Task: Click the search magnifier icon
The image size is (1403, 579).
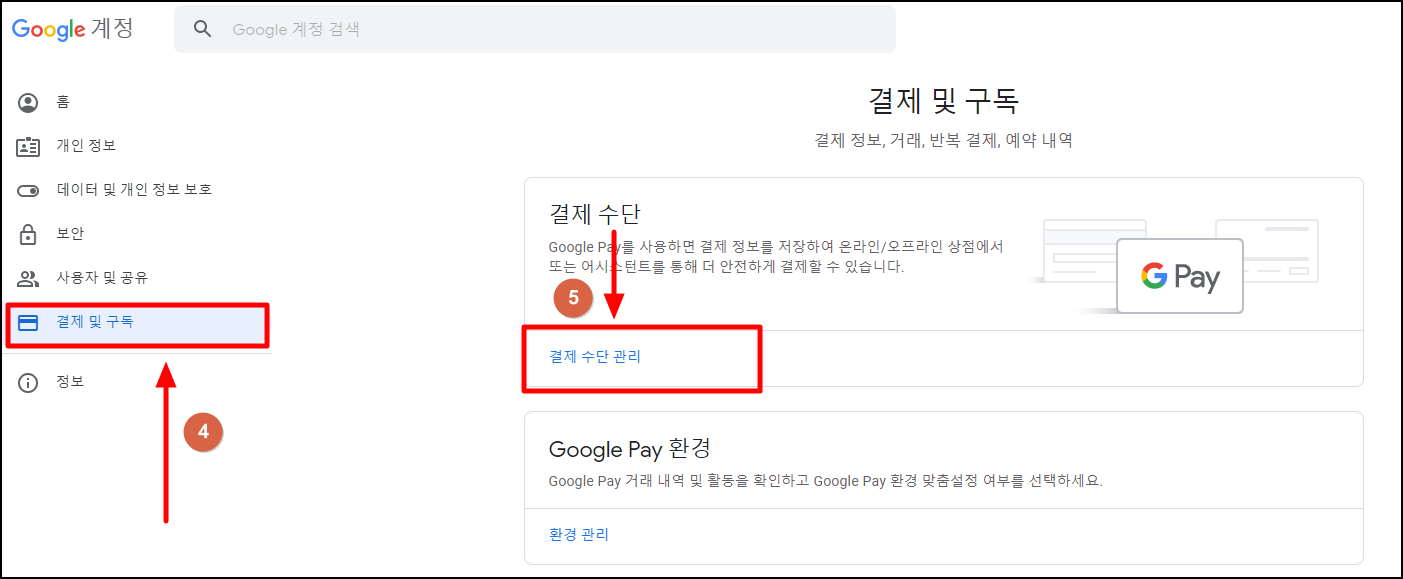Action: click(203, 29)
